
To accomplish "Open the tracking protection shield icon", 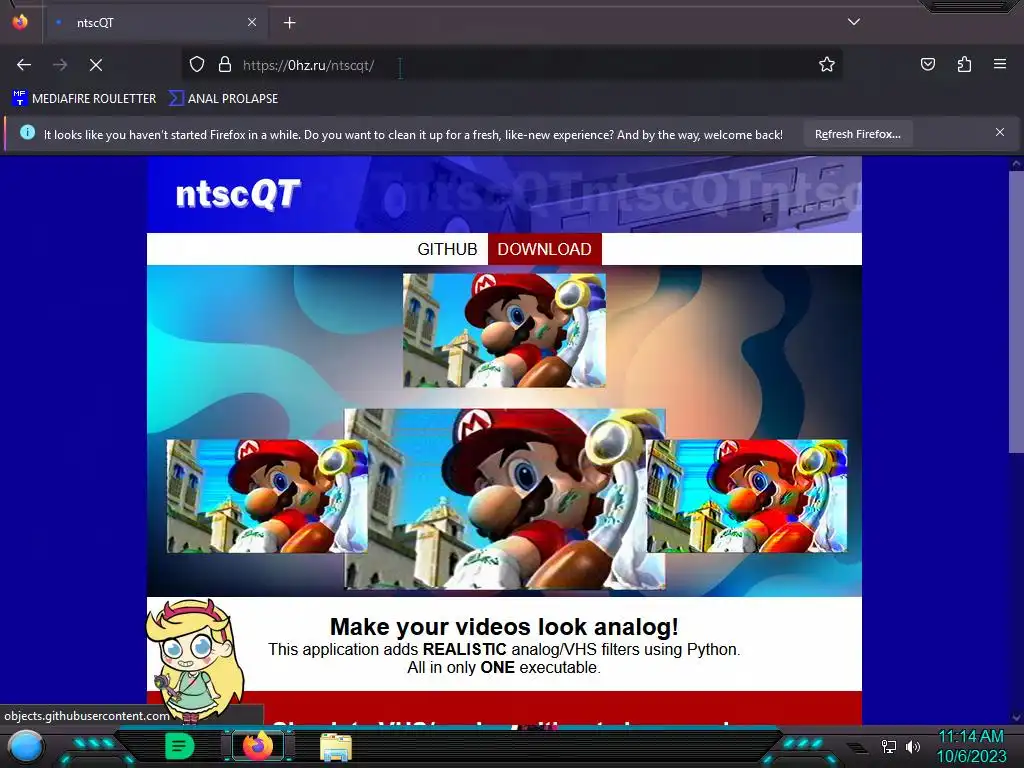I will point(197,65).
